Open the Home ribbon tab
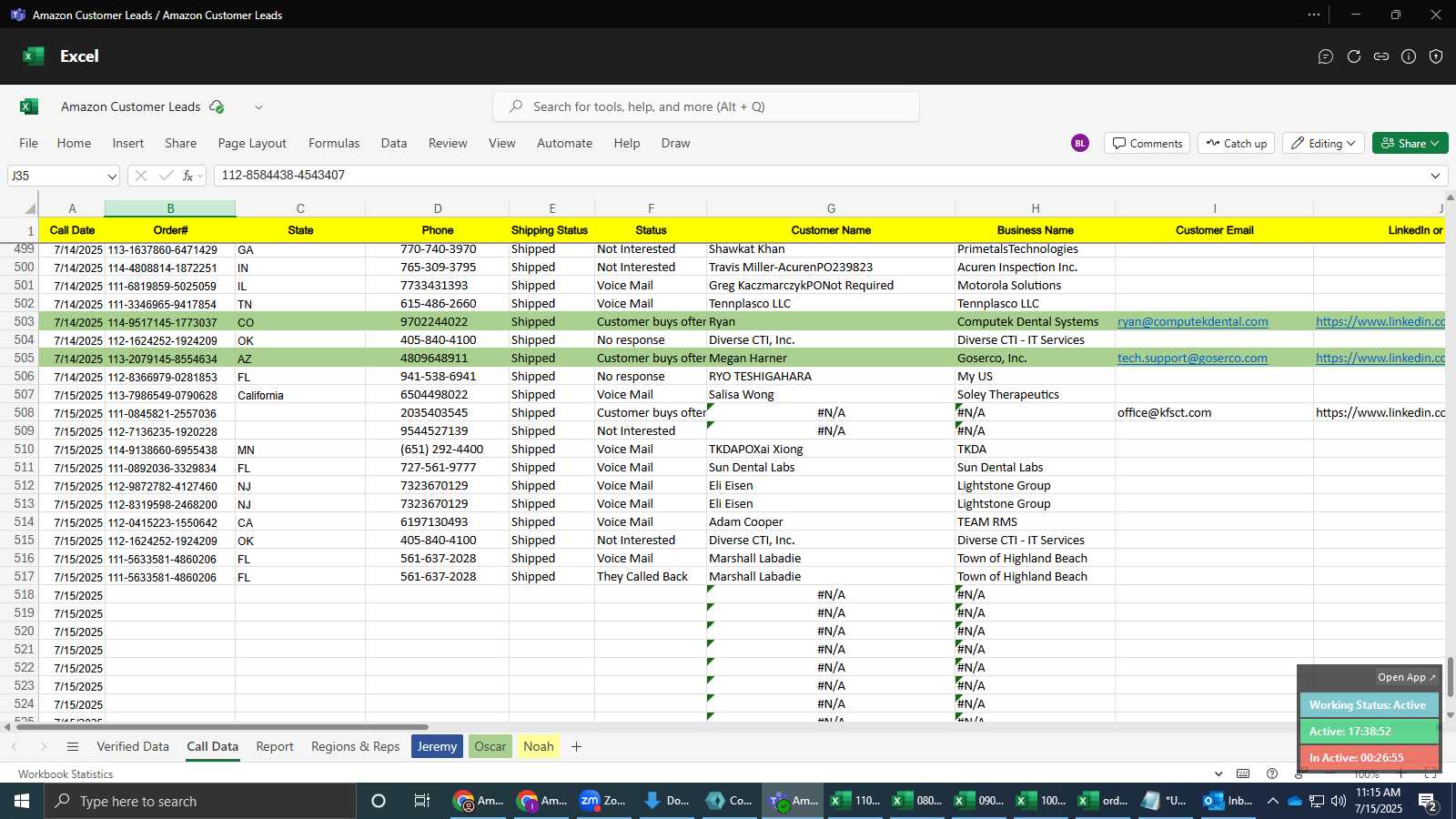Viewport: 1456px width, 819px height. click(74, 143)
